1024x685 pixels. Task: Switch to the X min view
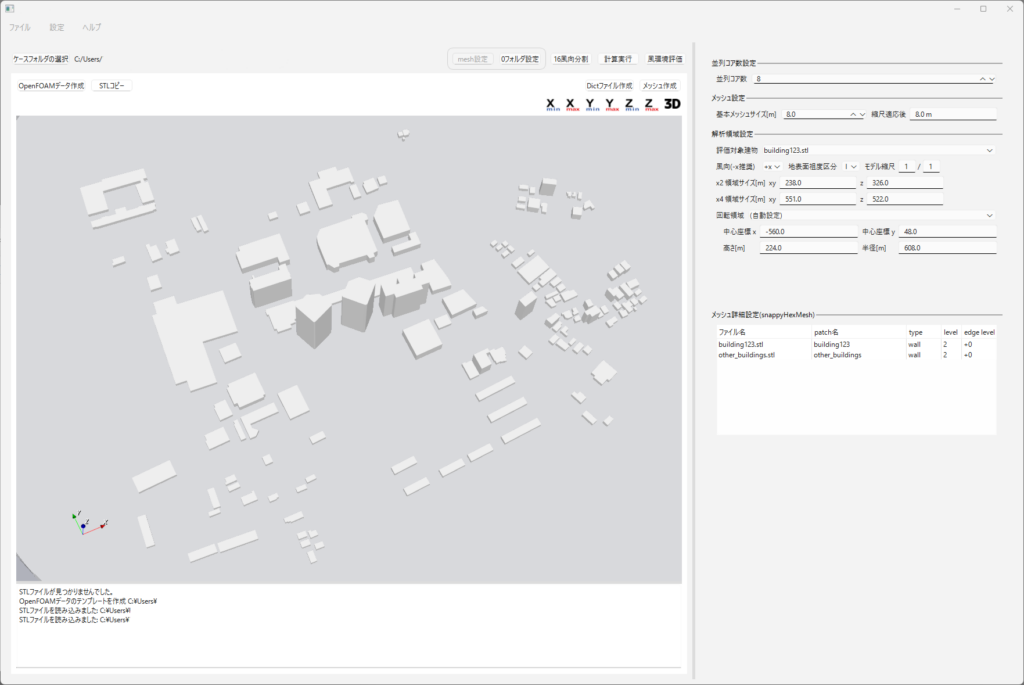click(x=553, y=104)
